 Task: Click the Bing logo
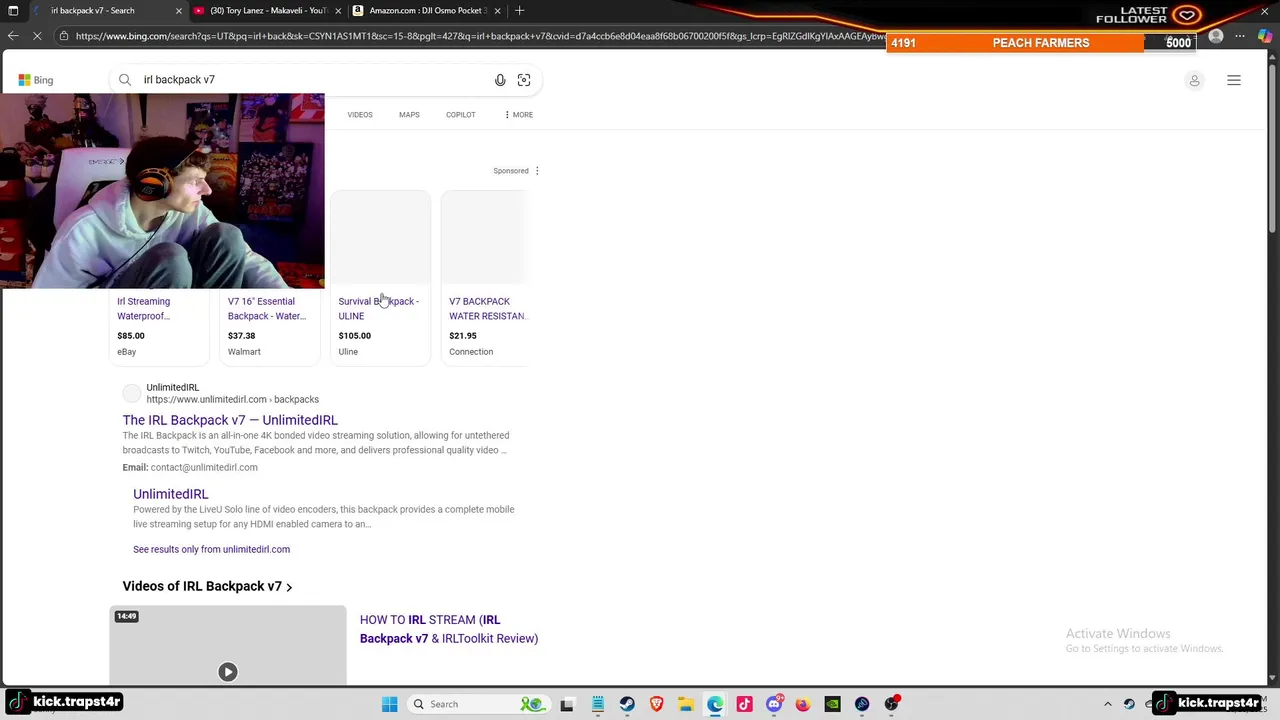tap(36, 80)
